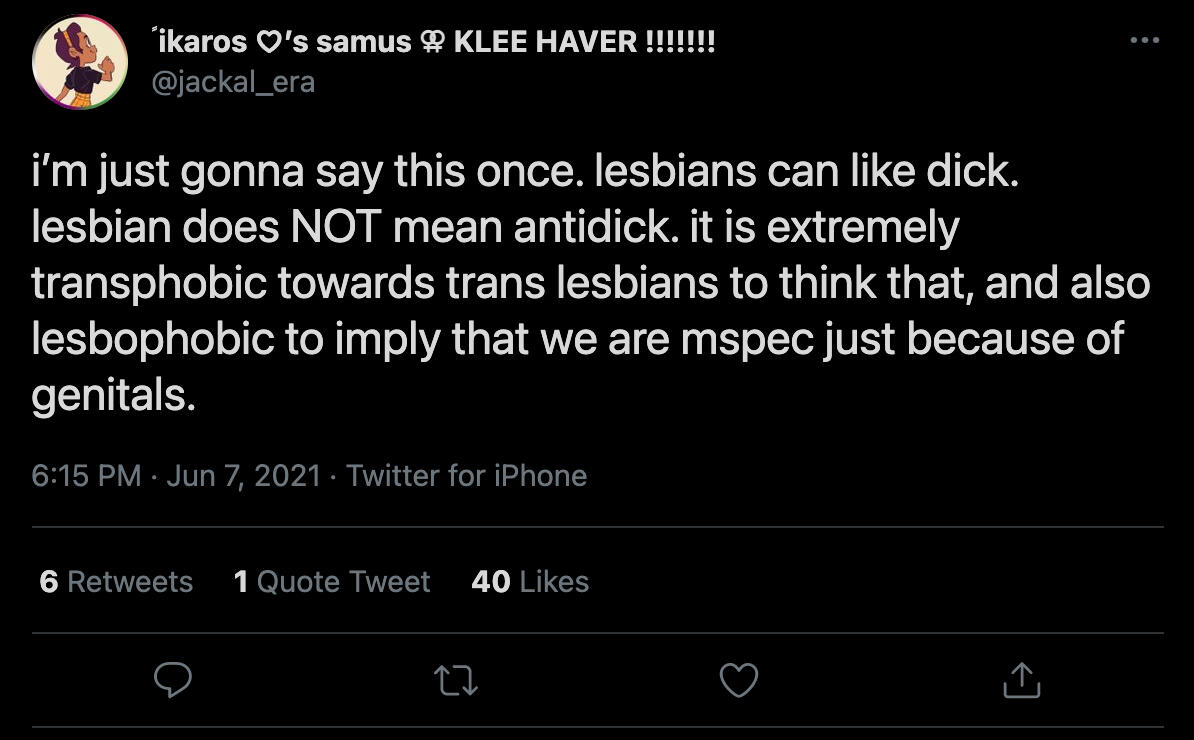The height and width of the screenshot is (740, 1194).
Task: Open the author's profile picture avatar
Action: [80, 61]
